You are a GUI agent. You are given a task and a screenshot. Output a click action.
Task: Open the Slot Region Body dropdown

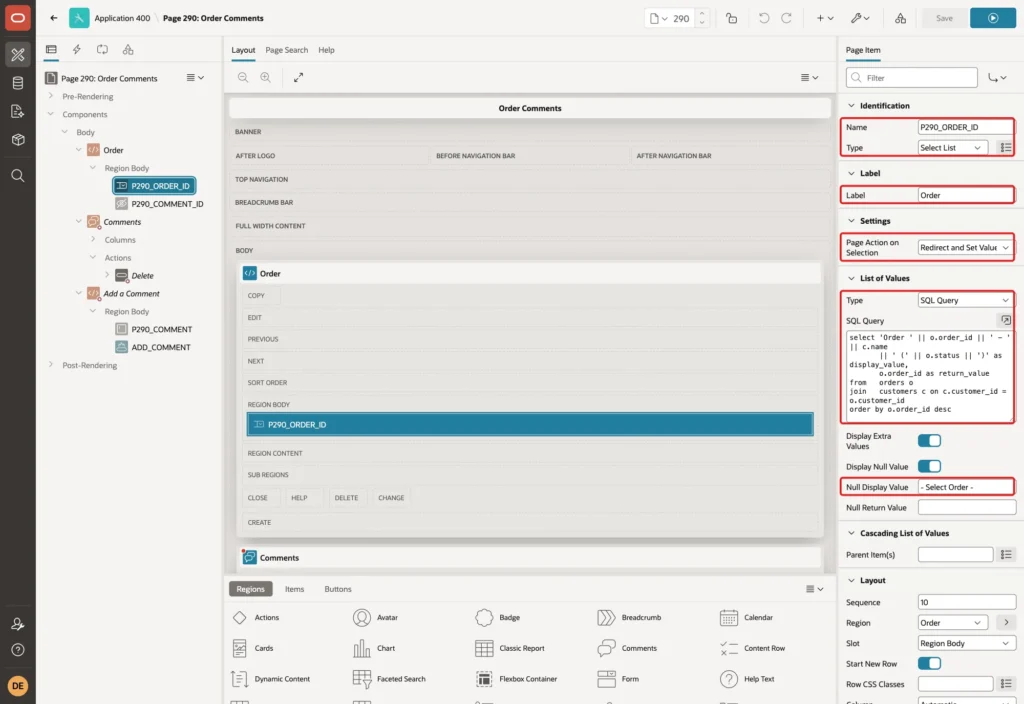[x=966, y=643]
